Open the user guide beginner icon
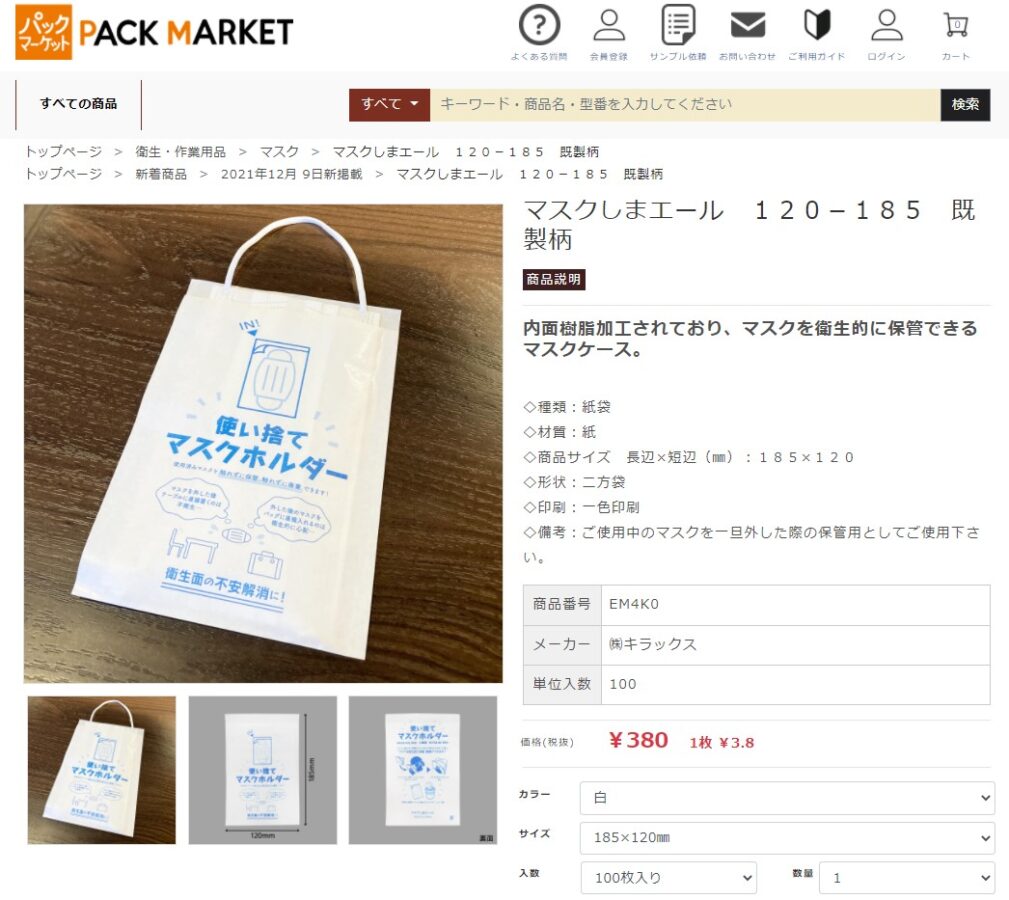This screenshot has width=1009, height=900. (817, 25)
